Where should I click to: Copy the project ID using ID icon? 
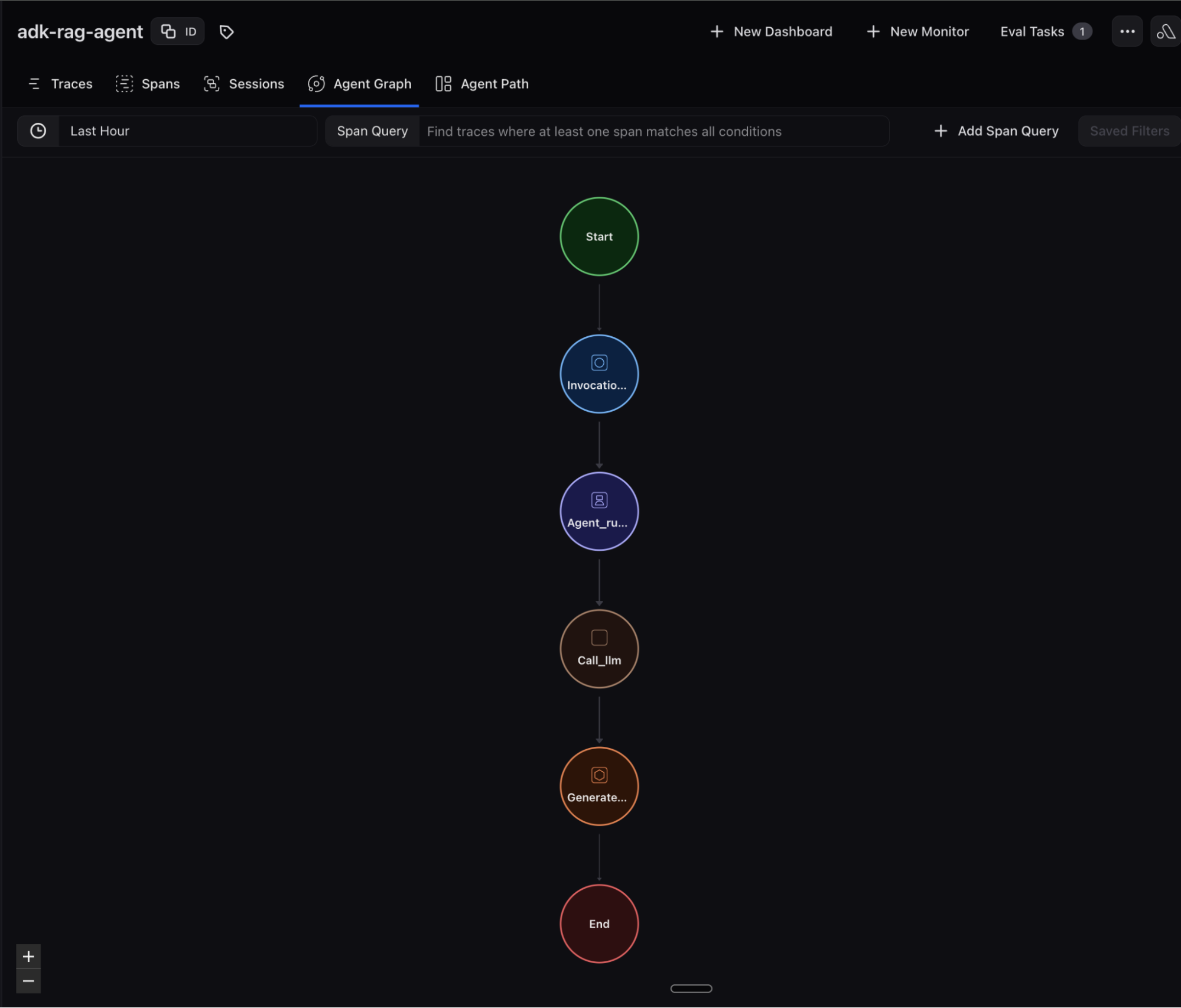point(178,32)
